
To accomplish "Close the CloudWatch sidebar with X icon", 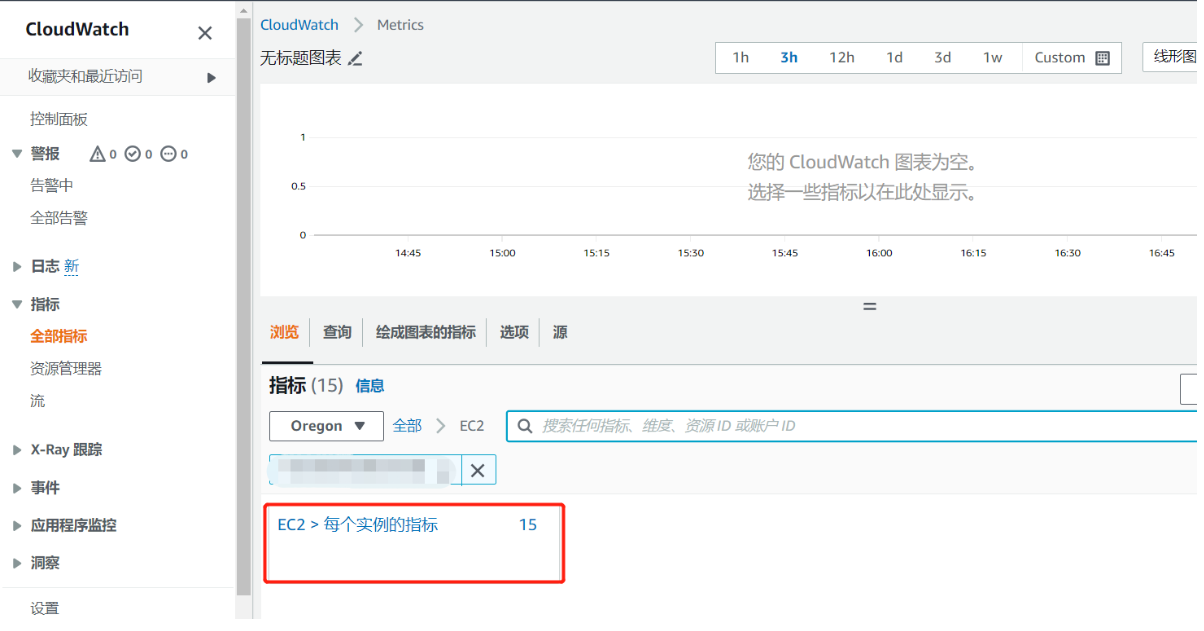I will (205, 33).
